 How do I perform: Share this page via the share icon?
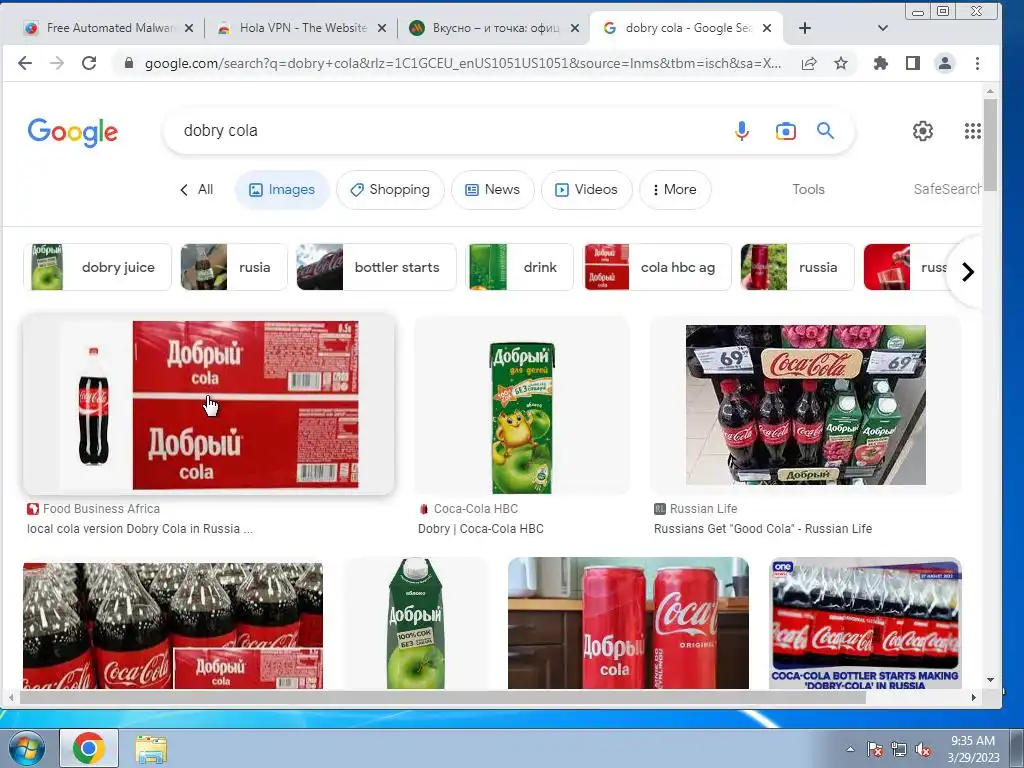(x=808, y=63)
